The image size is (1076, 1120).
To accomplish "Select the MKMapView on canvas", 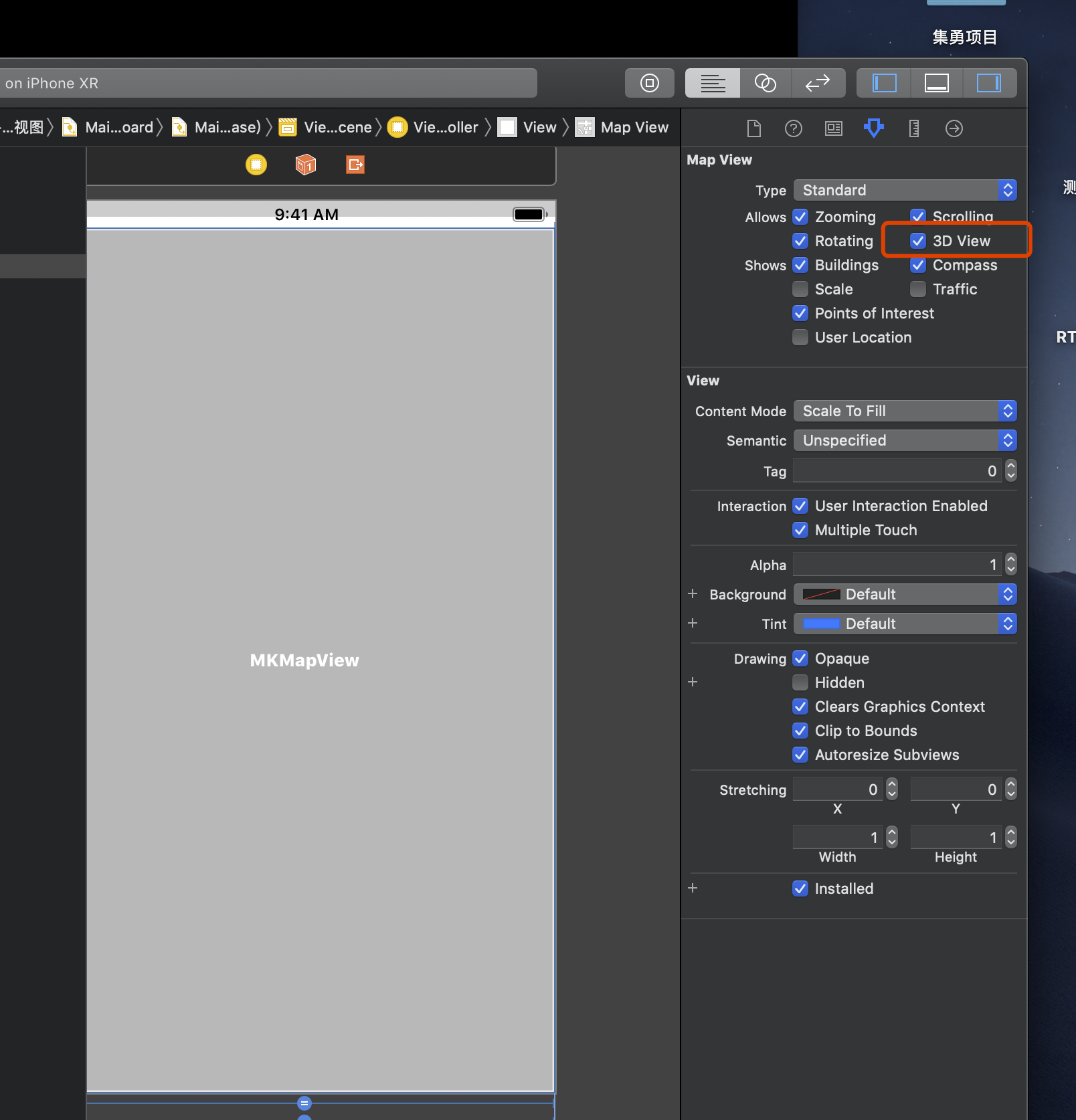I will 320,660.
